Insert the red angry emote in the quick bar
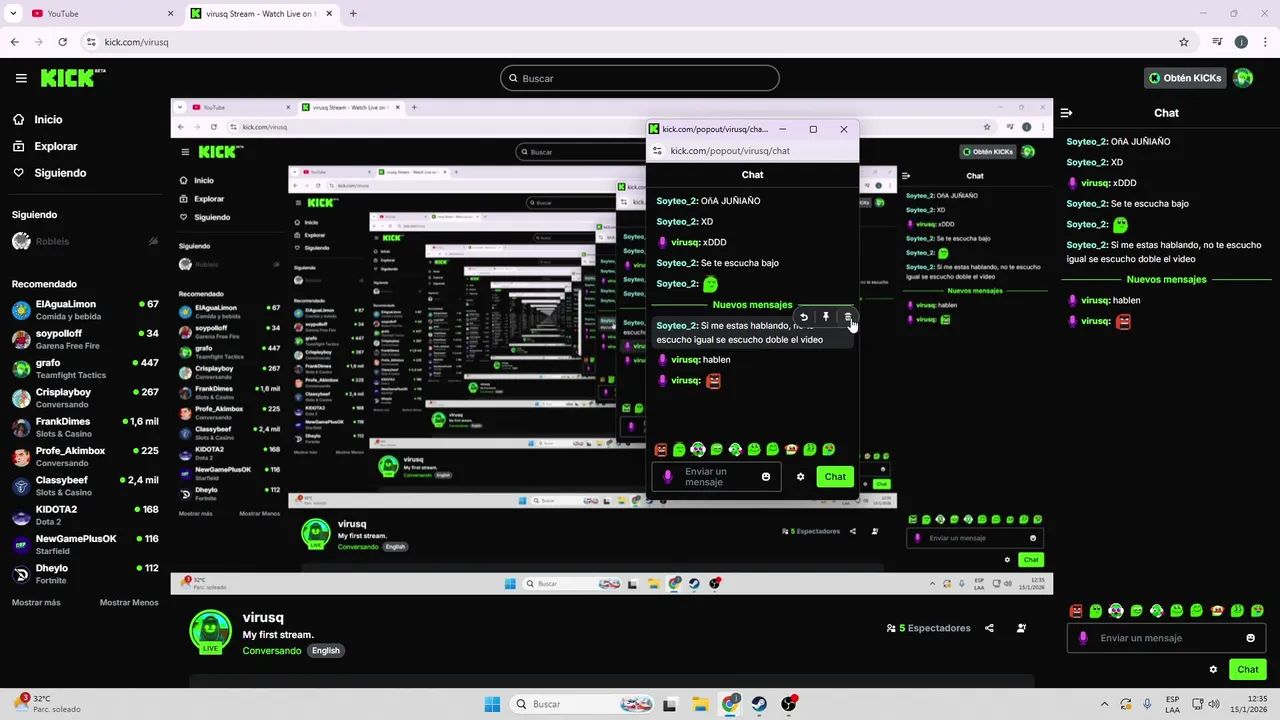The image size is (1280, 720). (1076, 610)
